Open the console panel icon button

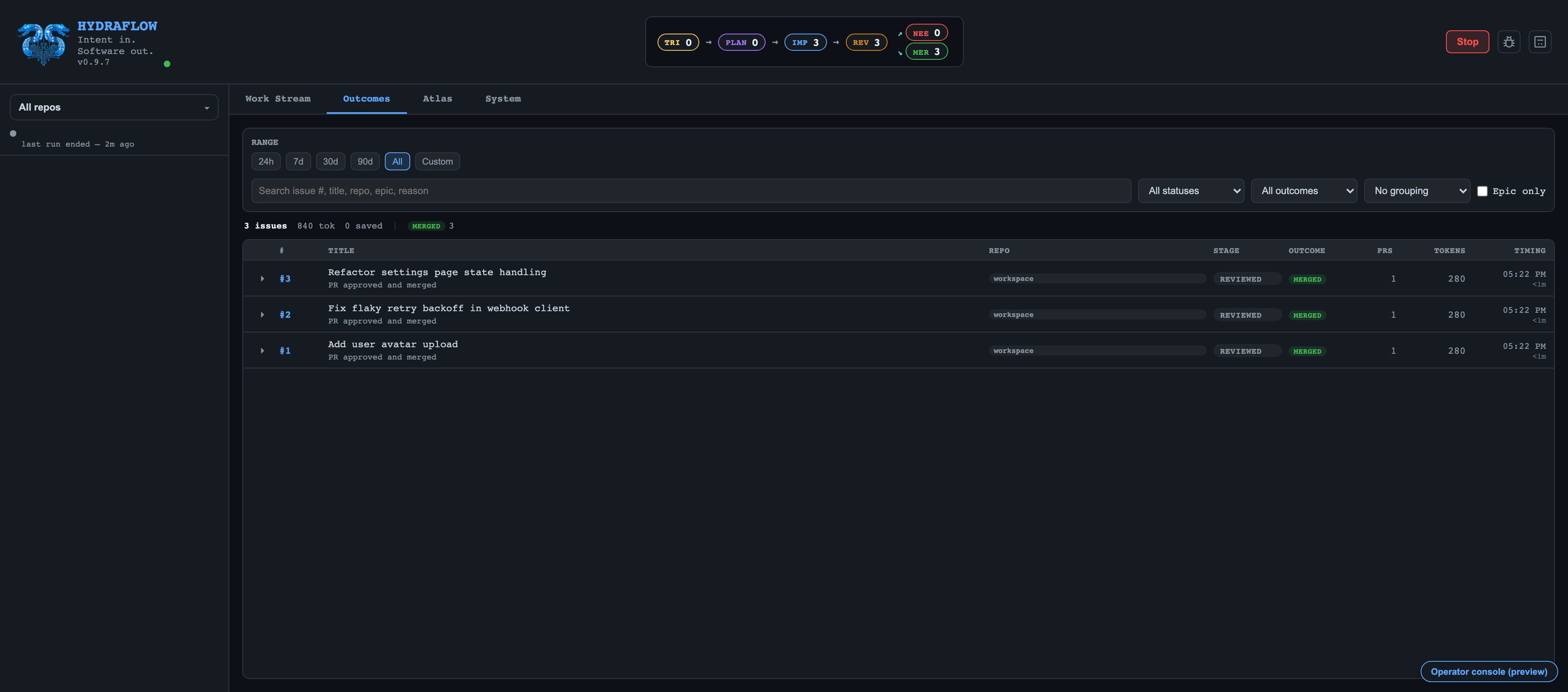[x=1539, y=42]
